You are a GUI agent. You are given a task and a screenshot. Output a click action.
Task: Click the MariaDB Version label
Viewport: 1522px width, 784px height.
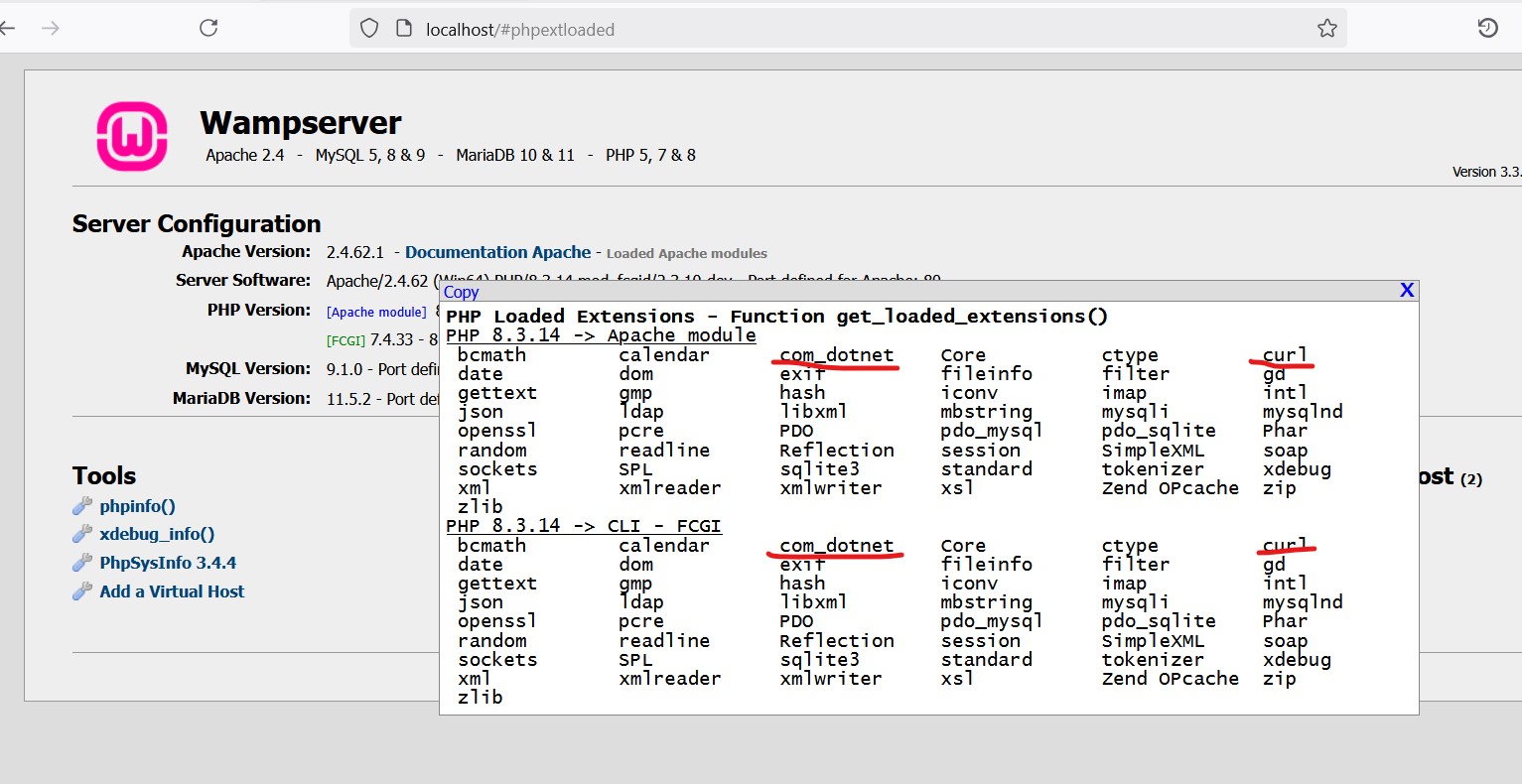(x=242, y=398)
